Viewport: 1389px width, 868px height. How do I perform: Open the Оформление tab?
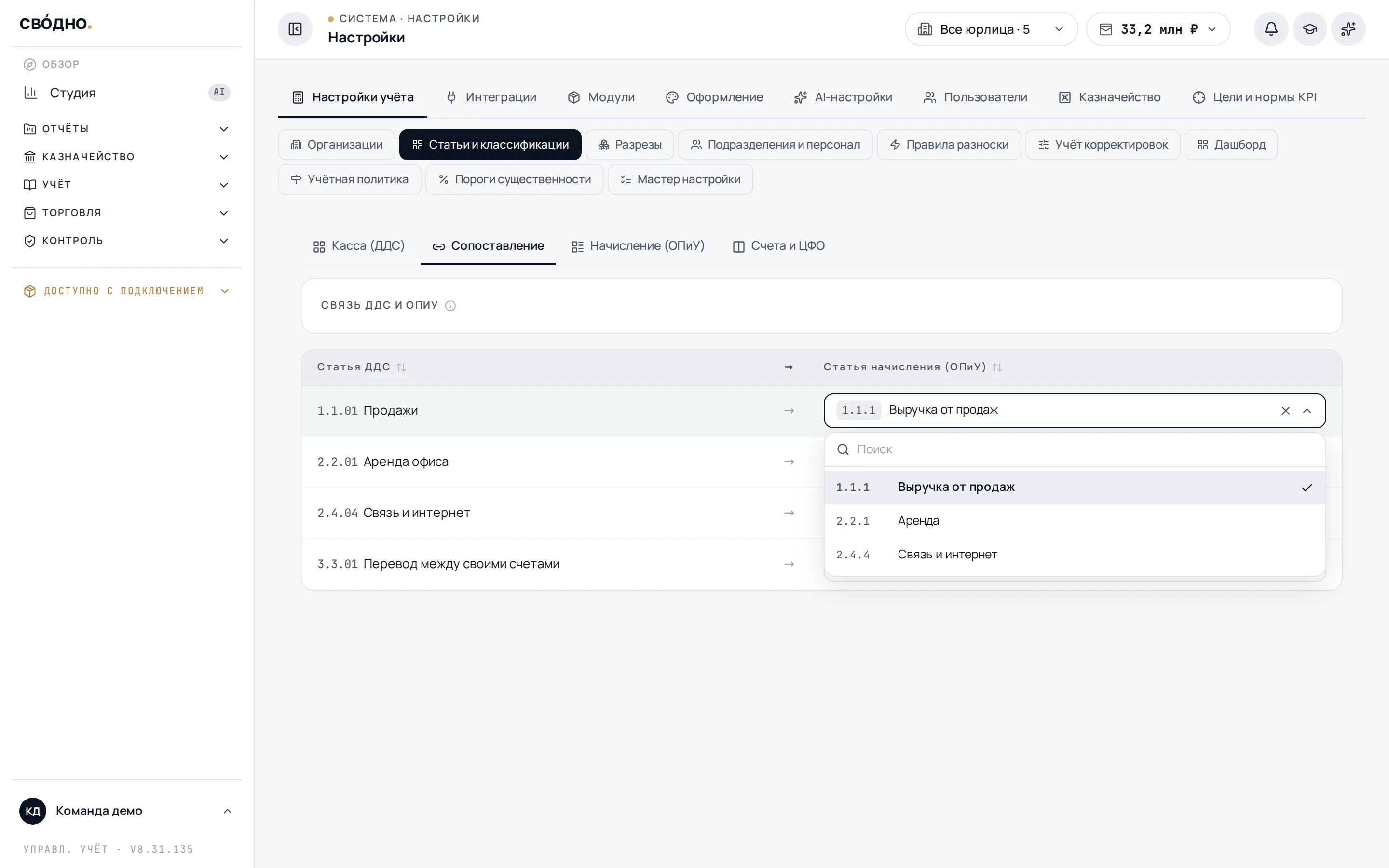pyautogui.click(x=715, y=97)
